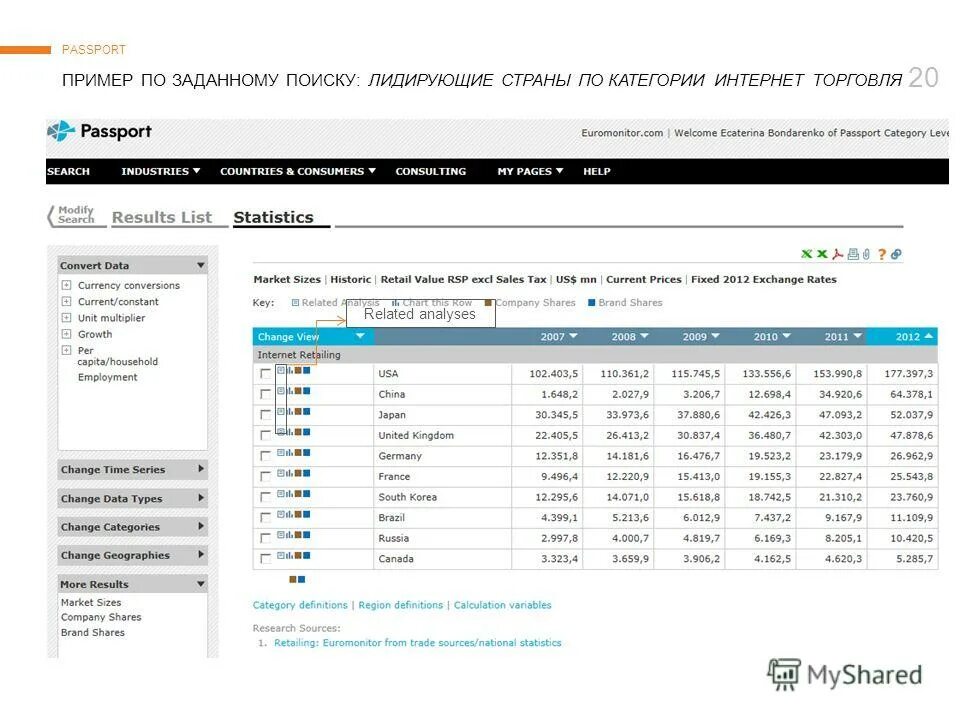Print the statistics table via printer icon

click(853, 254)
